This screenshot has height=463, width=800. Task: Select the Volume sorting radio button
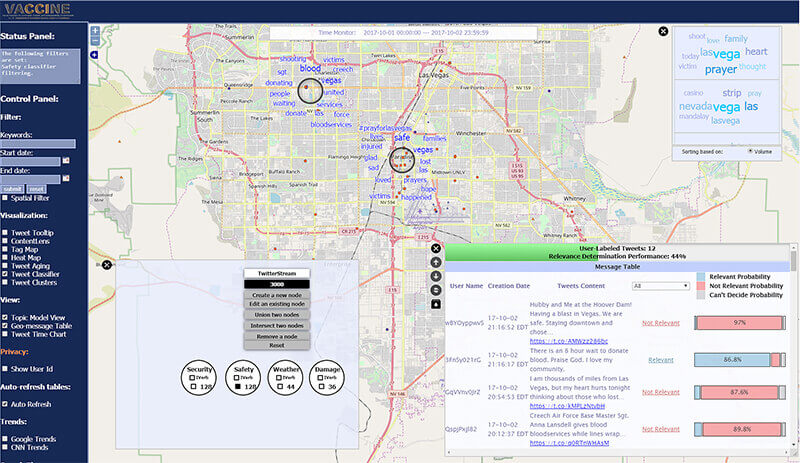pyautogui.click(x=751, y=151)
